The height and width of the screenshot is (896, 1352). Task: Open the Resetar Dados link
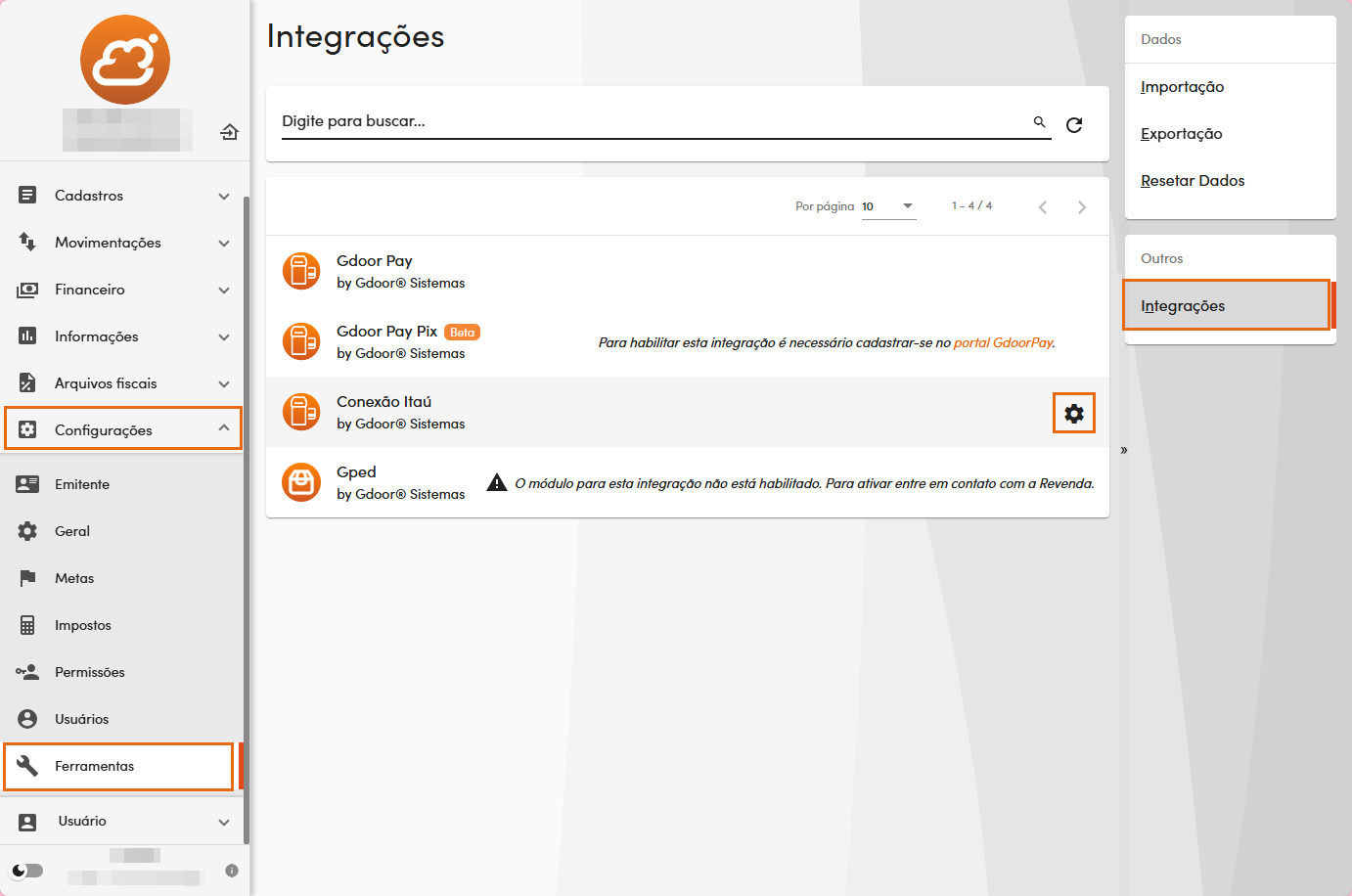tap(1193, 181)
